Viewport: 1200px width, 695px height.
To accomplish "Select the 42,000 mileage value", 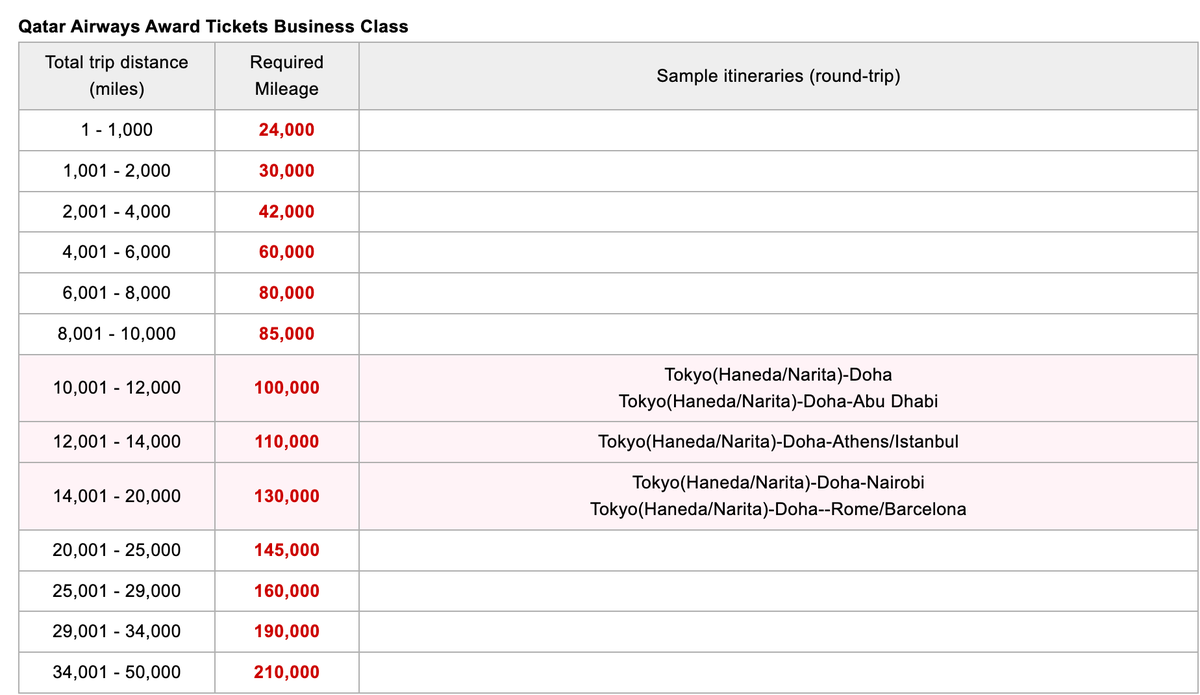I will tap(287, 212).
